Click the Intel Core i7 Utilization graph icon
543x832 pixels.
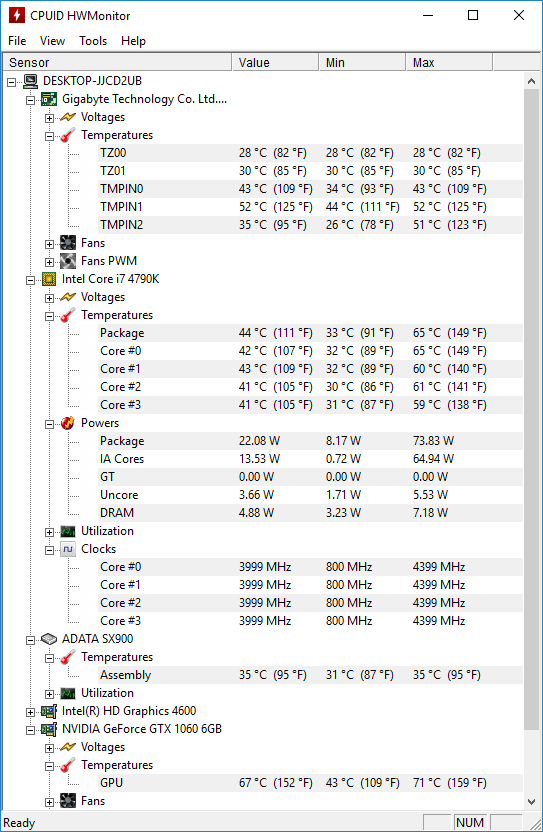pos(68,531)
